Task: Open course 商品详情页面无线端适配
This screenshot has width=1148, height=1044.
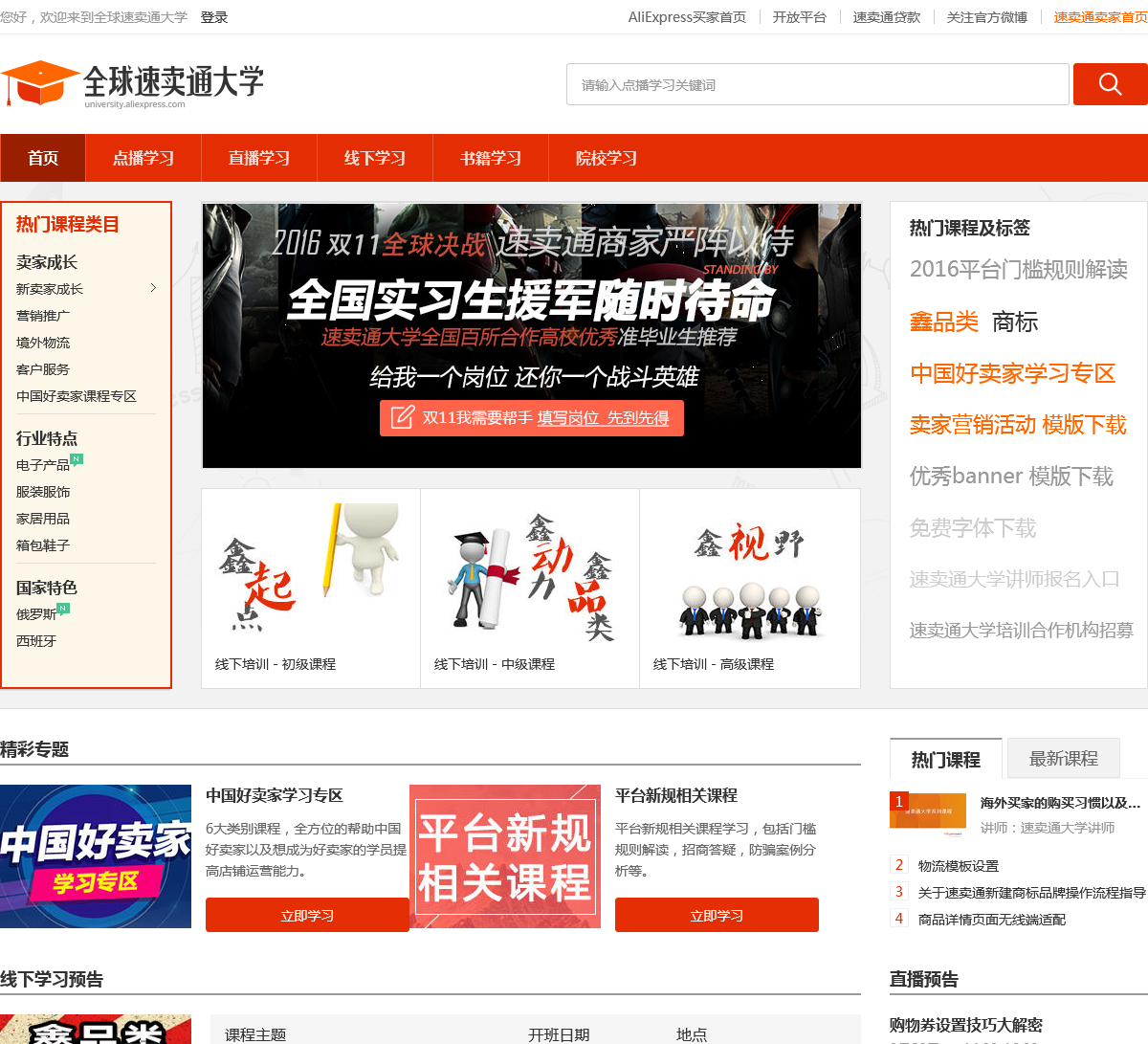Action: coord(992,920)
